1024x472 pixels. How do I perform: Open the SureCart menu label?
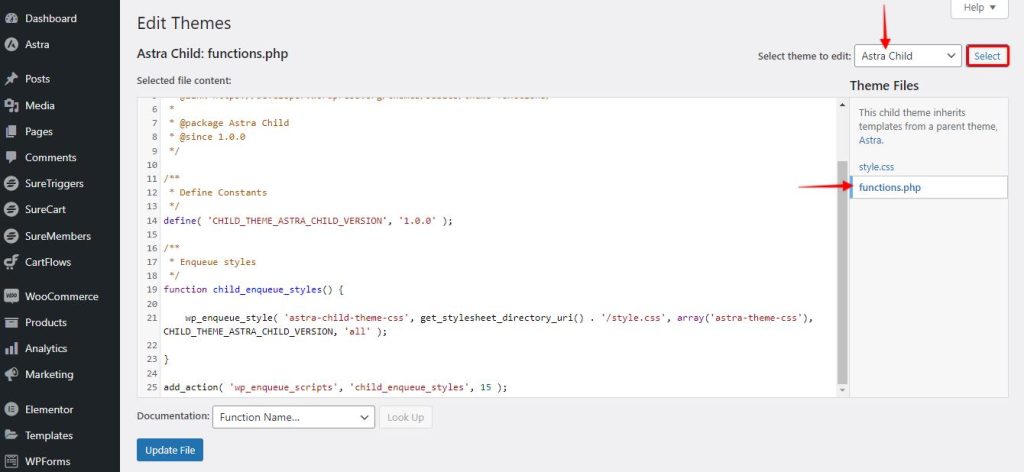point(46,210)
